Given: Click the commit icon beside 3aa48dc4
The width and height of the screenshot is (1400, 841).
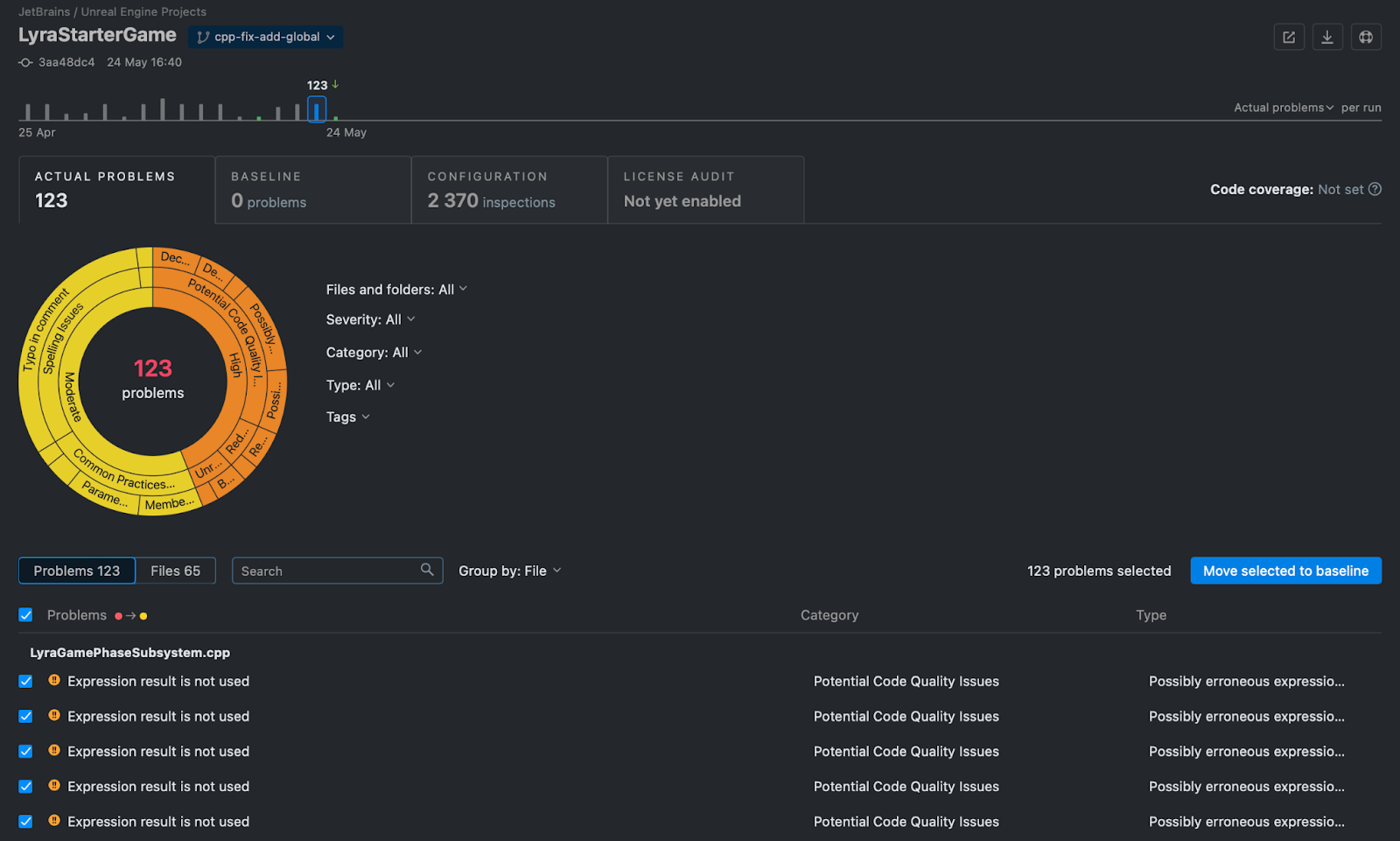Looking at the screenshot, I should click(x=26, y=62).
